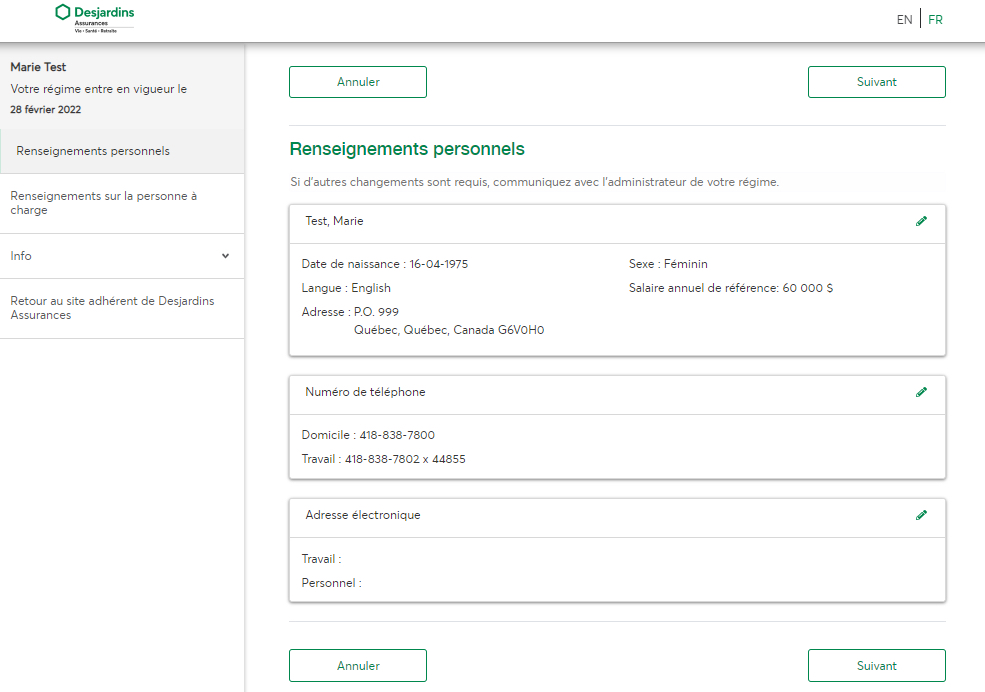Open the Info sidebar item label

click(21, 256)
